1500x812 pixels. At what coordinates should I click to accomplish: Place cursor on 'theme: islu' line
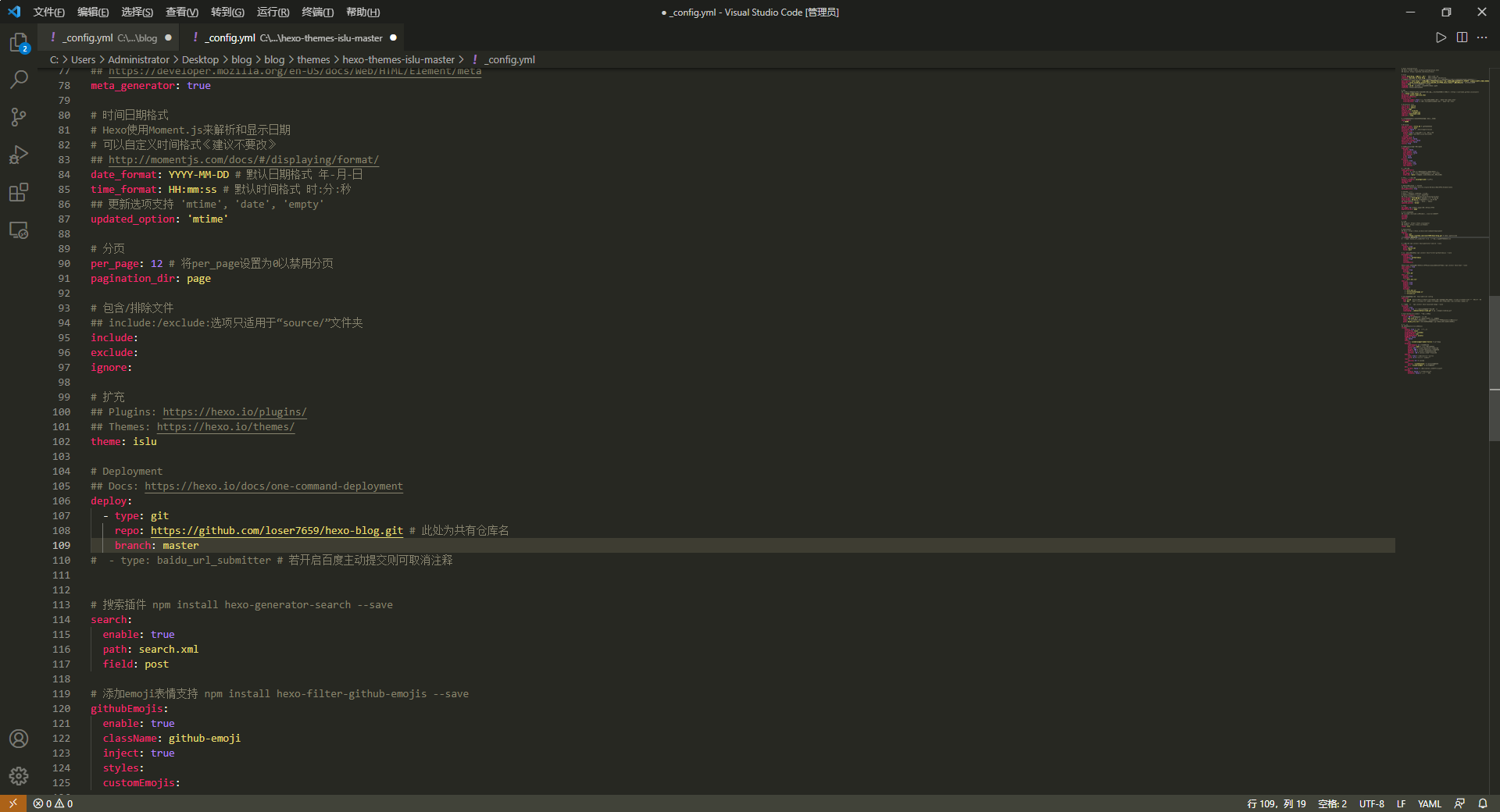[x=123, y=442]
